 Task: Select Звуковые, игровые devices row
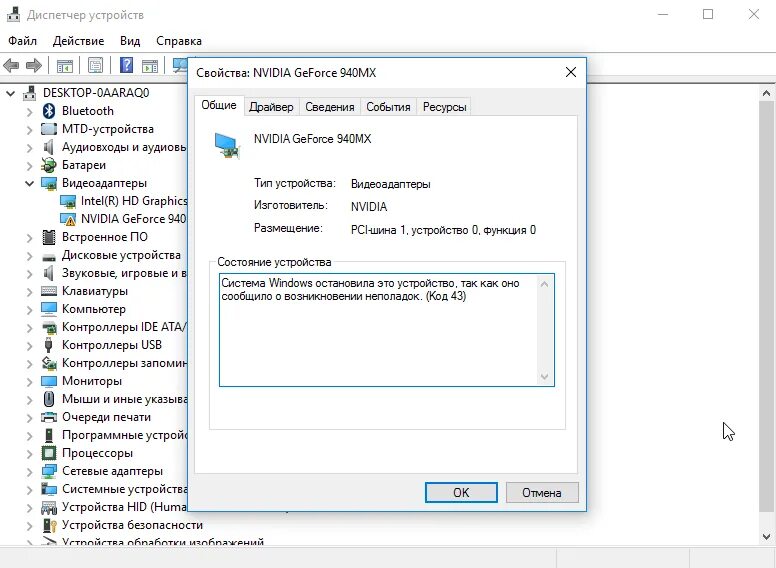(124, 273)
